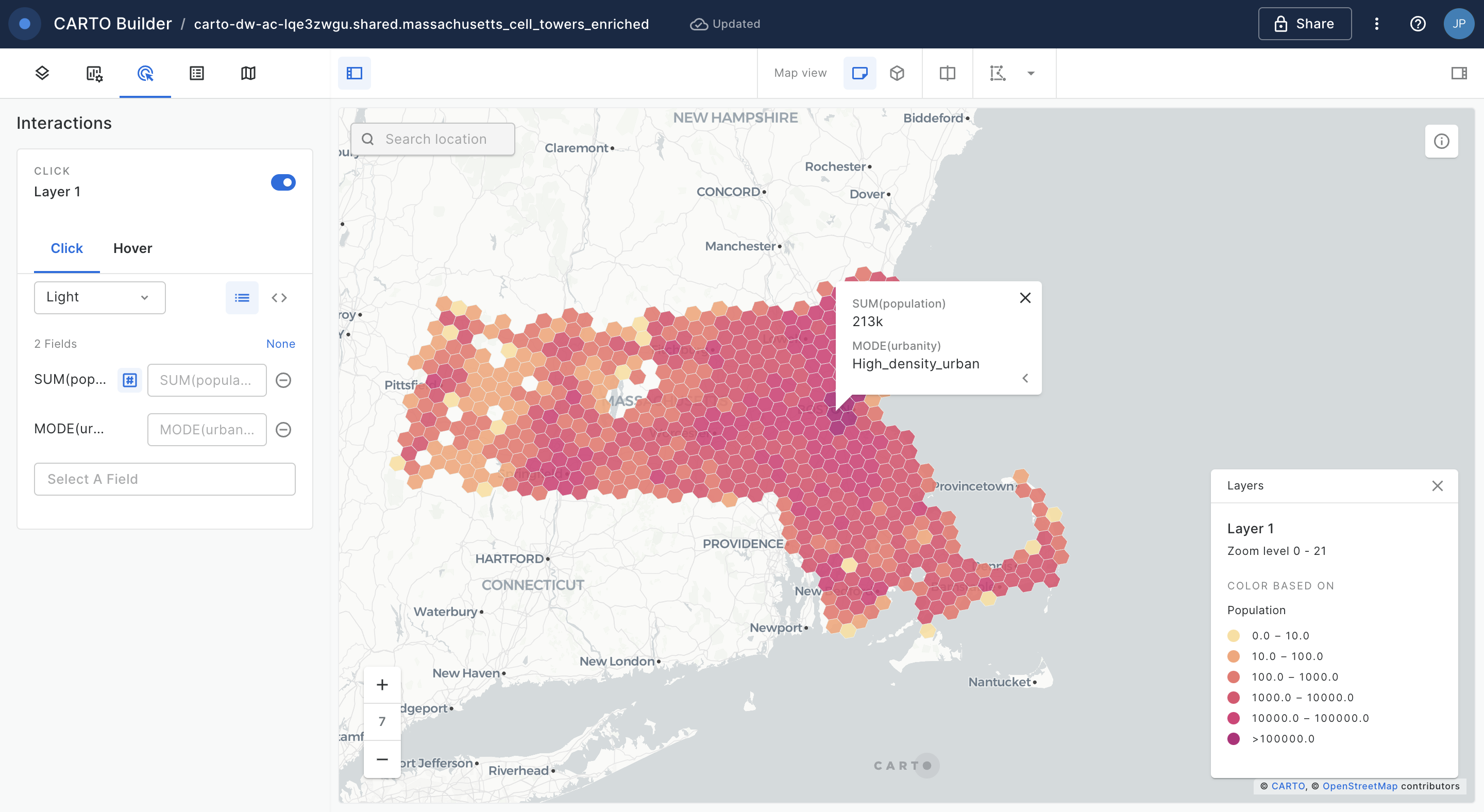Open the Layers panel icon
The width and height of the screenshot is (1484, 812).
click(42, 73)
